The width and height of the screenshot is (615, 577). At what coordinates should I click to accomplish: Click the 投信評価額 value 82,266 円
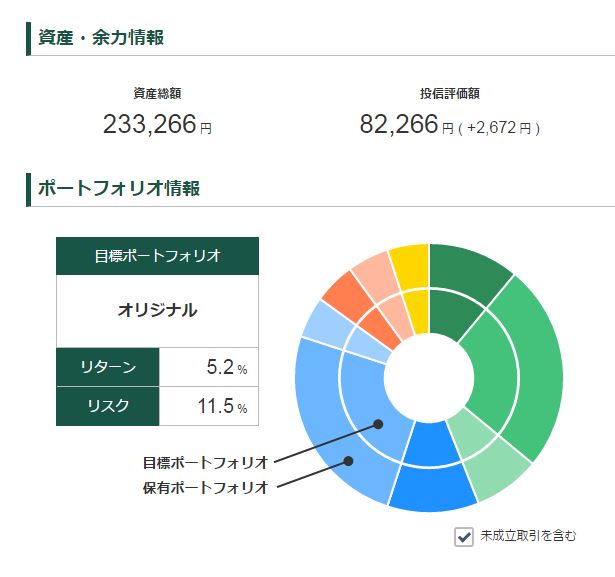click(x=406, y=124)
